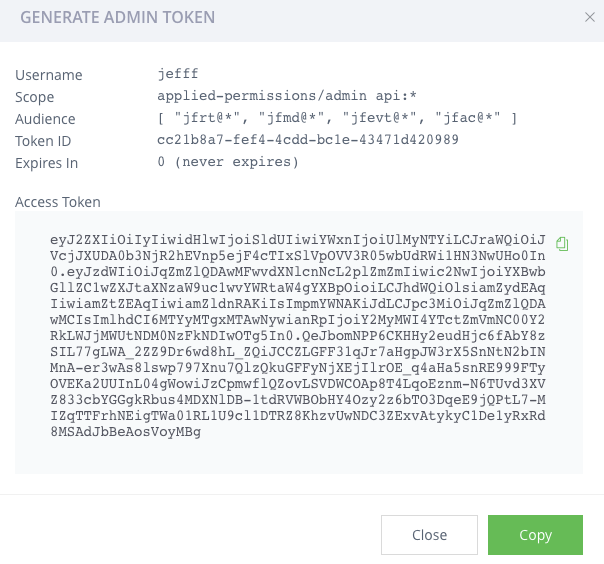Viewport: 604px width, 564px height.
Task: Click the Access Token label
Action: click(x=58, y=202)
